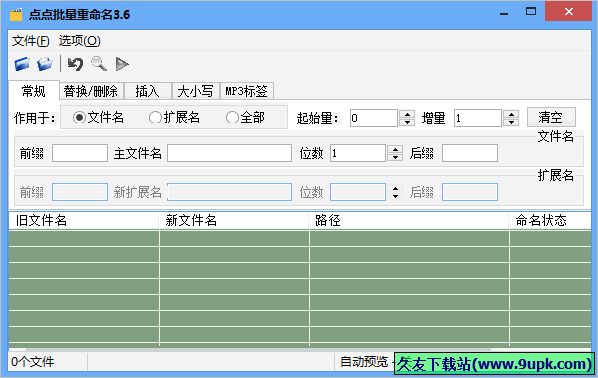Increase file name 位数 with up arrow
Viewport: 598px width, 378px height.
[x=395, y=149]
